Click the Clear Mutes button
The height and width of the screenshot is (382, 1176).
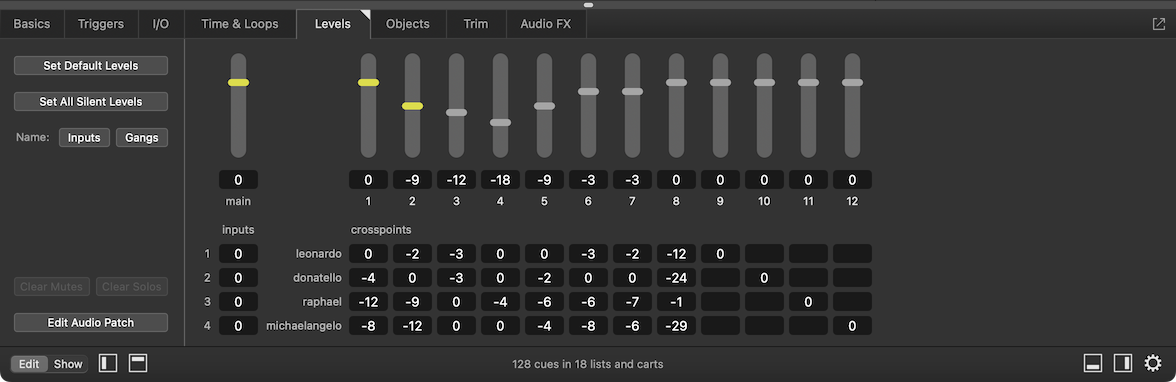52,287
